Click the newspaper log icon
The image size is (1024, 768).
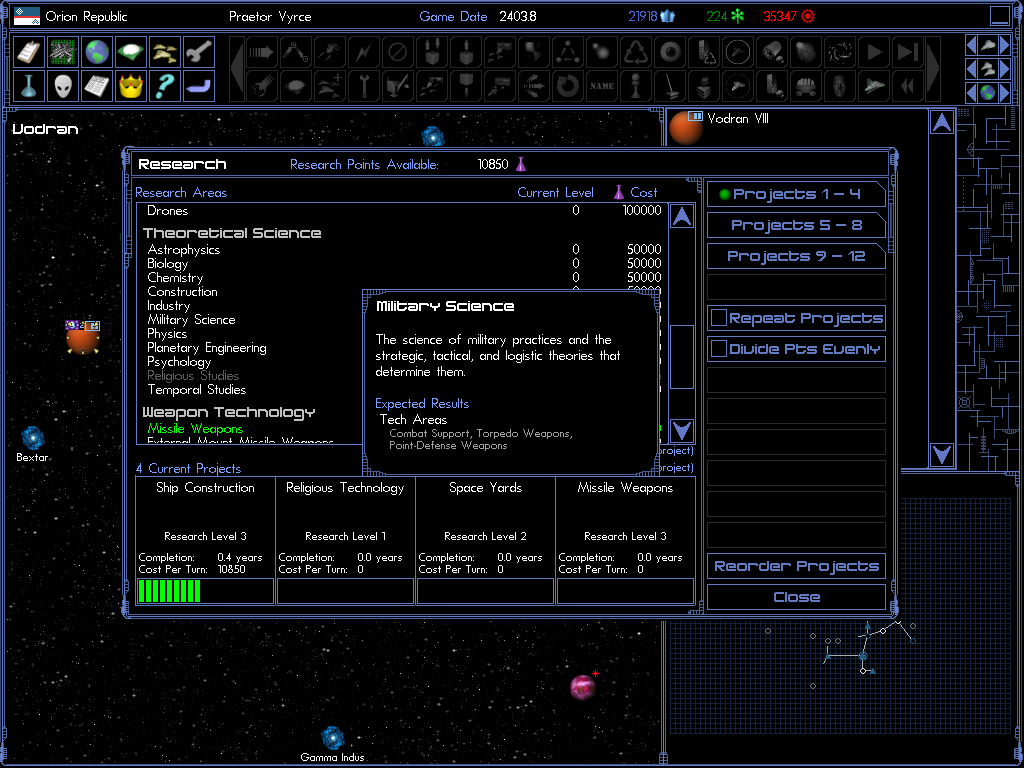coord(96,86)
